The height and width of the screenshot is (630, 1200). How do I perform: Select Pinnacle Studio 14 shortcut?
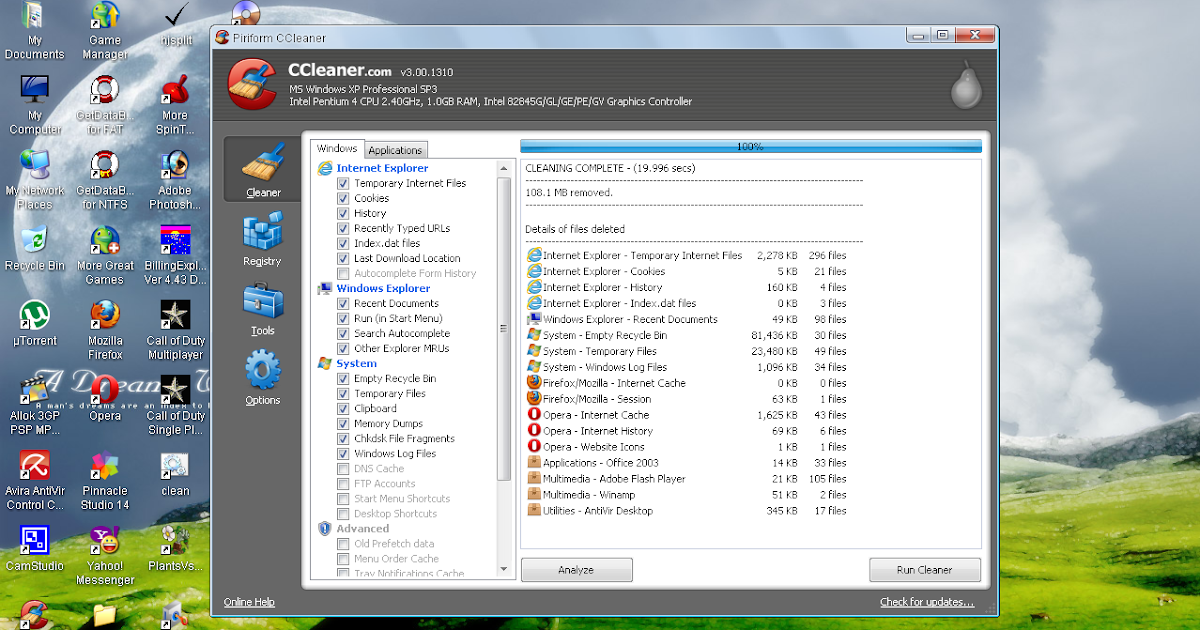tap(105, 480)
